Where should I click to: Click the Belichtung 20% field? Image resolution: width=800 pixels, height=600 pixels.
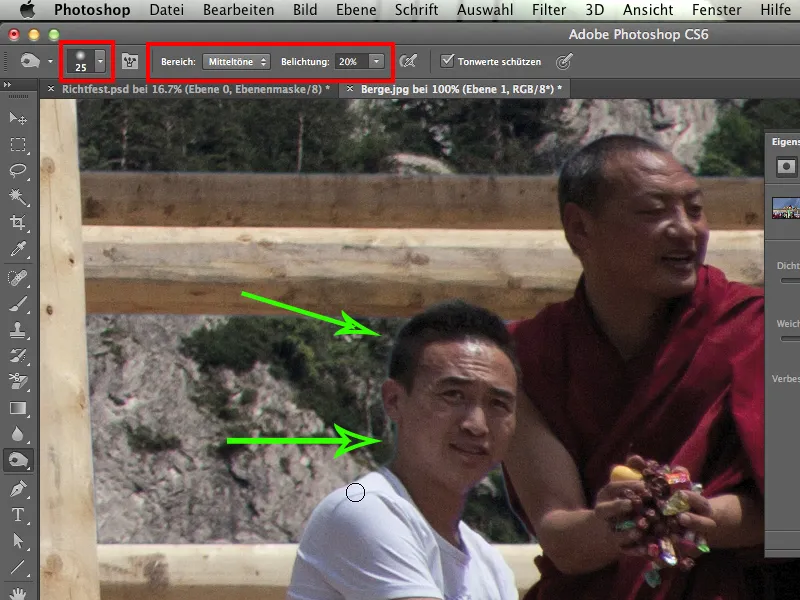point(352,62)
